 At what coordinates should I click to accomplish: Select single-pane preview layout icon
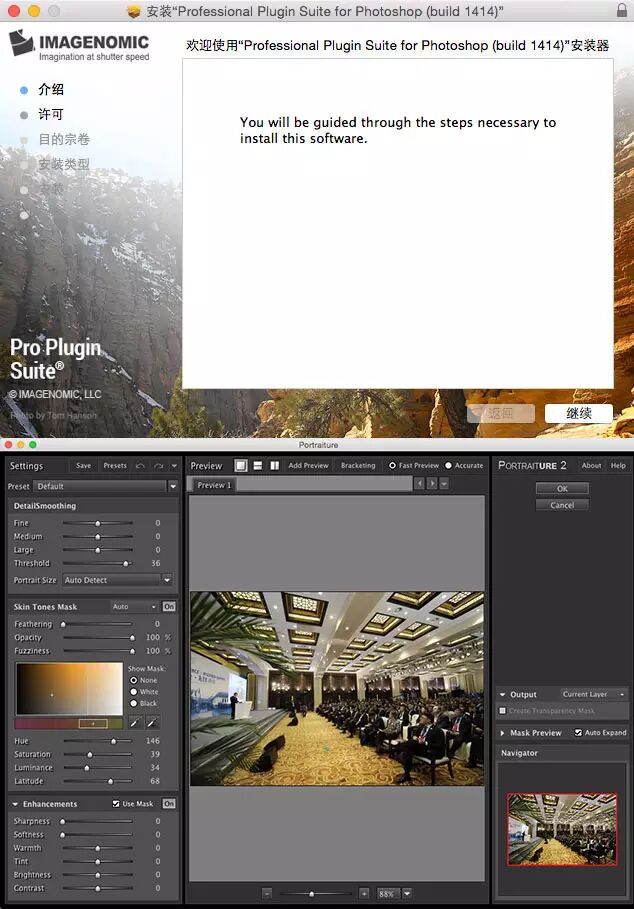point(241,466)
